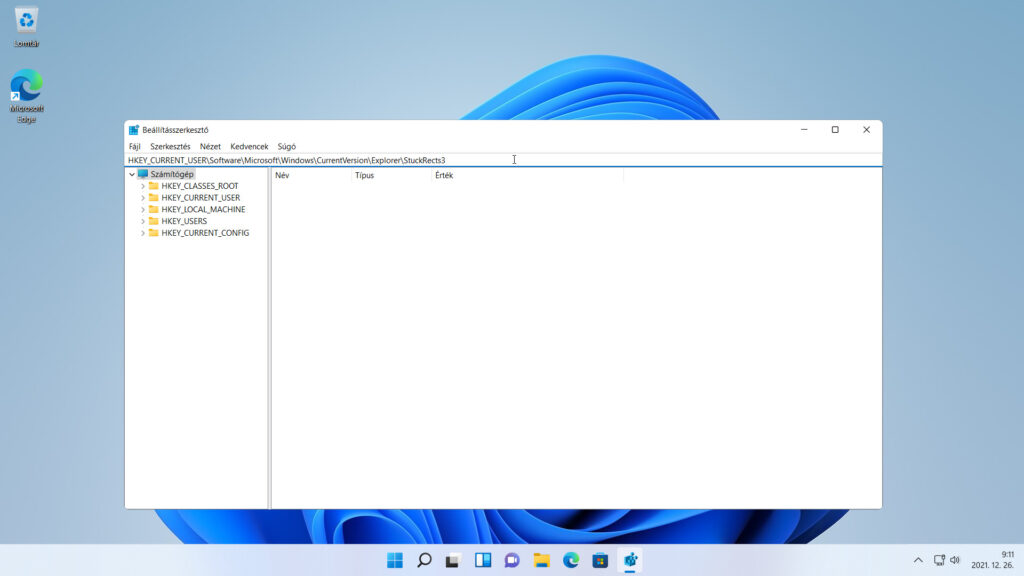Open the Szerkesztés menu
The image size is (1024, 576).
(x=170, y=147)
